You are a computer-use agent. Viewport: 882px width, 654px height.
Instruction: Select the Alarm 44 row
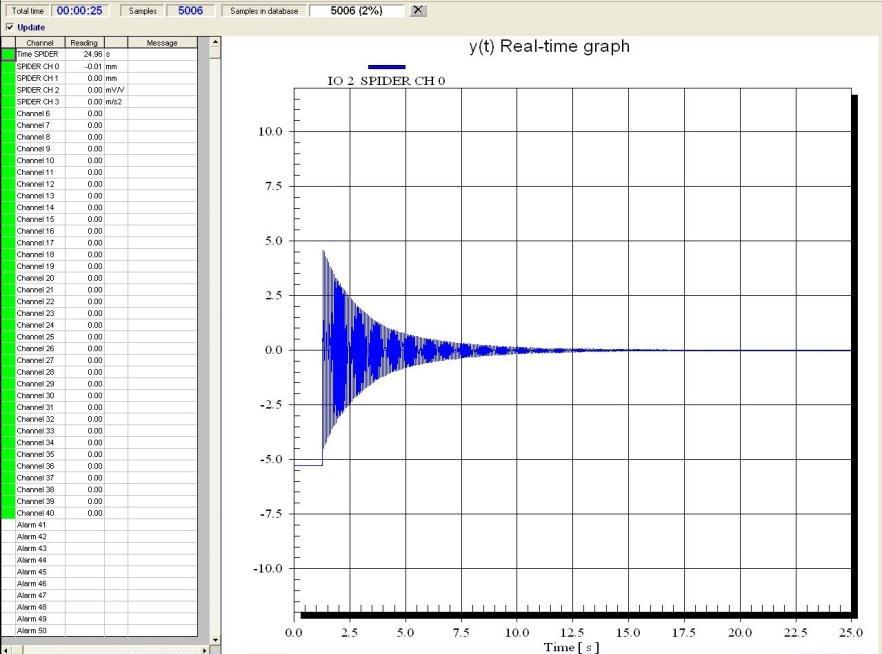point(99,560)
